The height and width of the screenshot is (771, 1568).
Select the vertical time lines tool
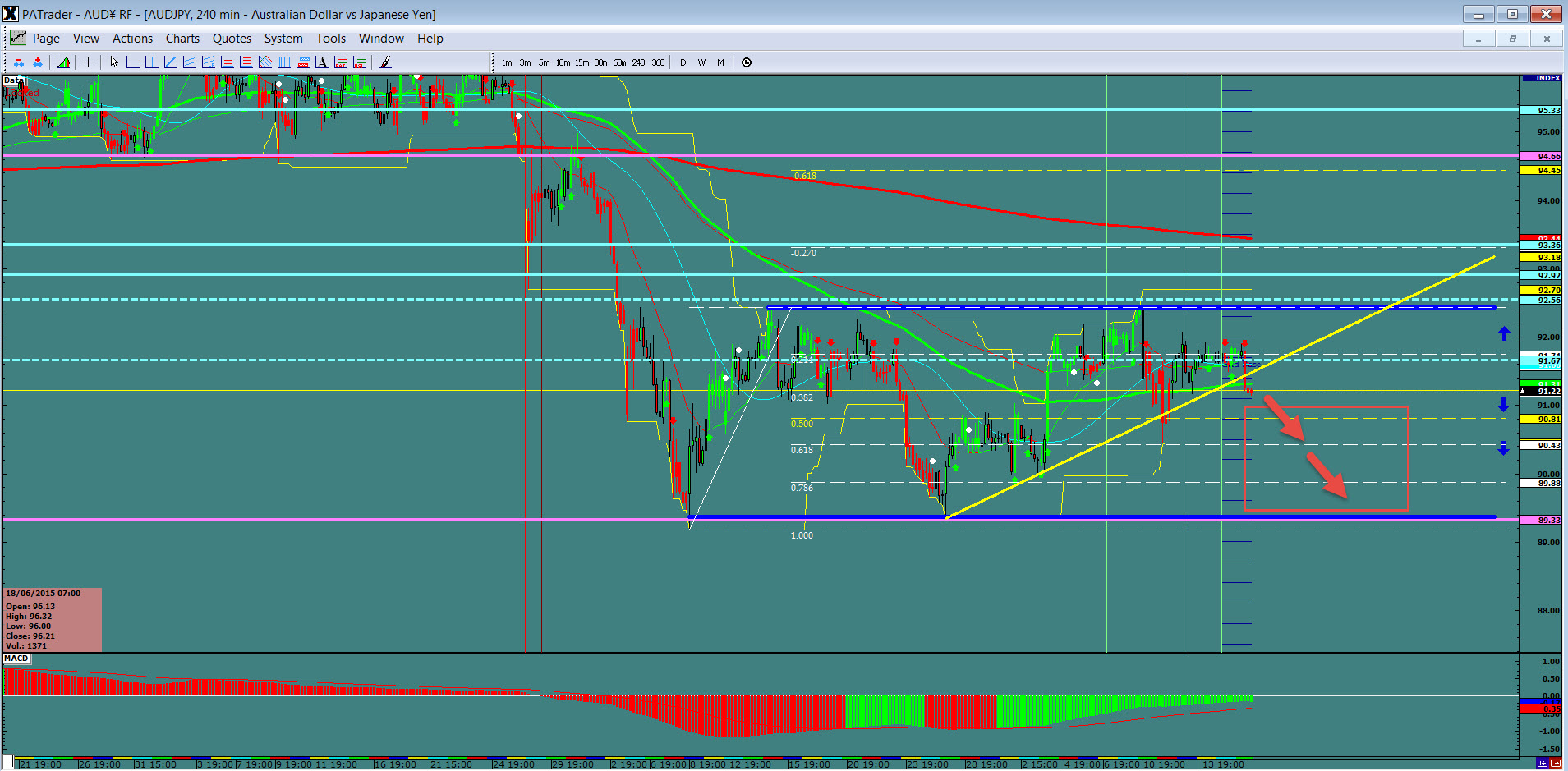coord(283,62)
